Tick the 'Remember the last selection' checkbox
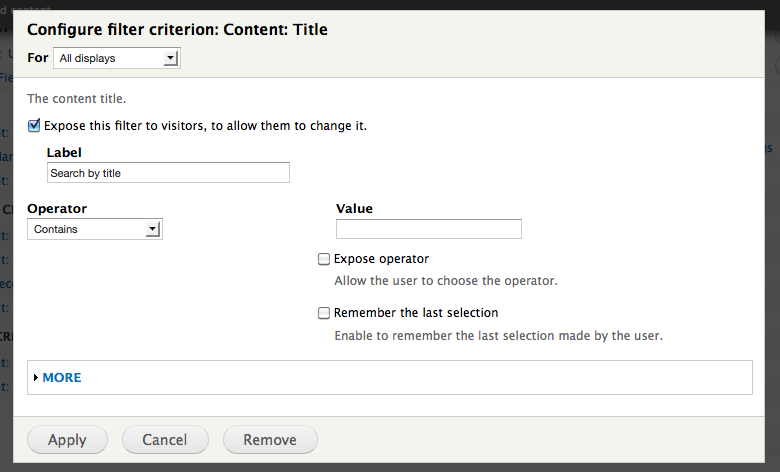780x472 pixels. (x=324, y=313)
